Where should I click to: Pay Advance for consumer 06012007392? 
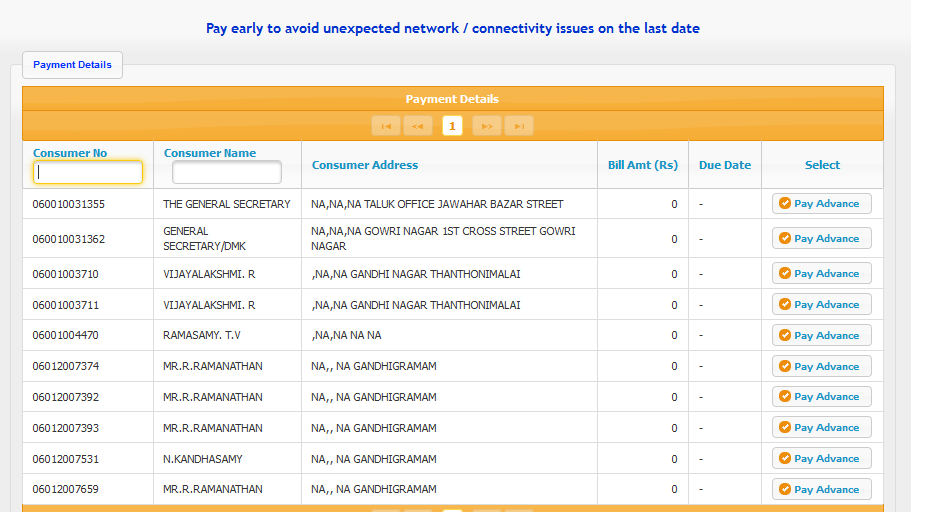(821, 397)
